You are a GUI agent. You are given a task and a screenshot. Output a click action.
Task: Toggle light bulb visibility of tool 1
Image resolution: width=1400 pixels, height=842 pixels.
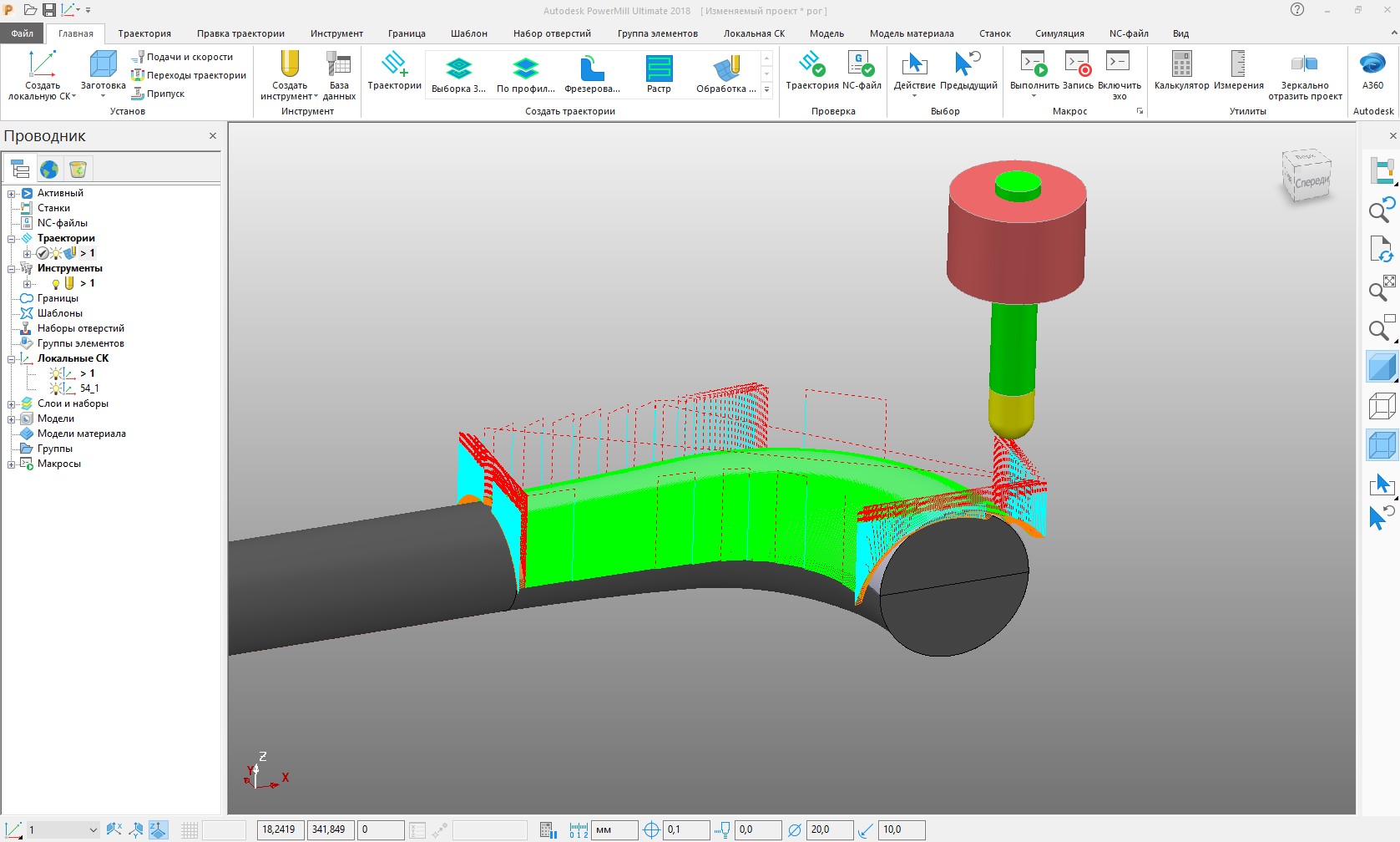click(55, 284)
